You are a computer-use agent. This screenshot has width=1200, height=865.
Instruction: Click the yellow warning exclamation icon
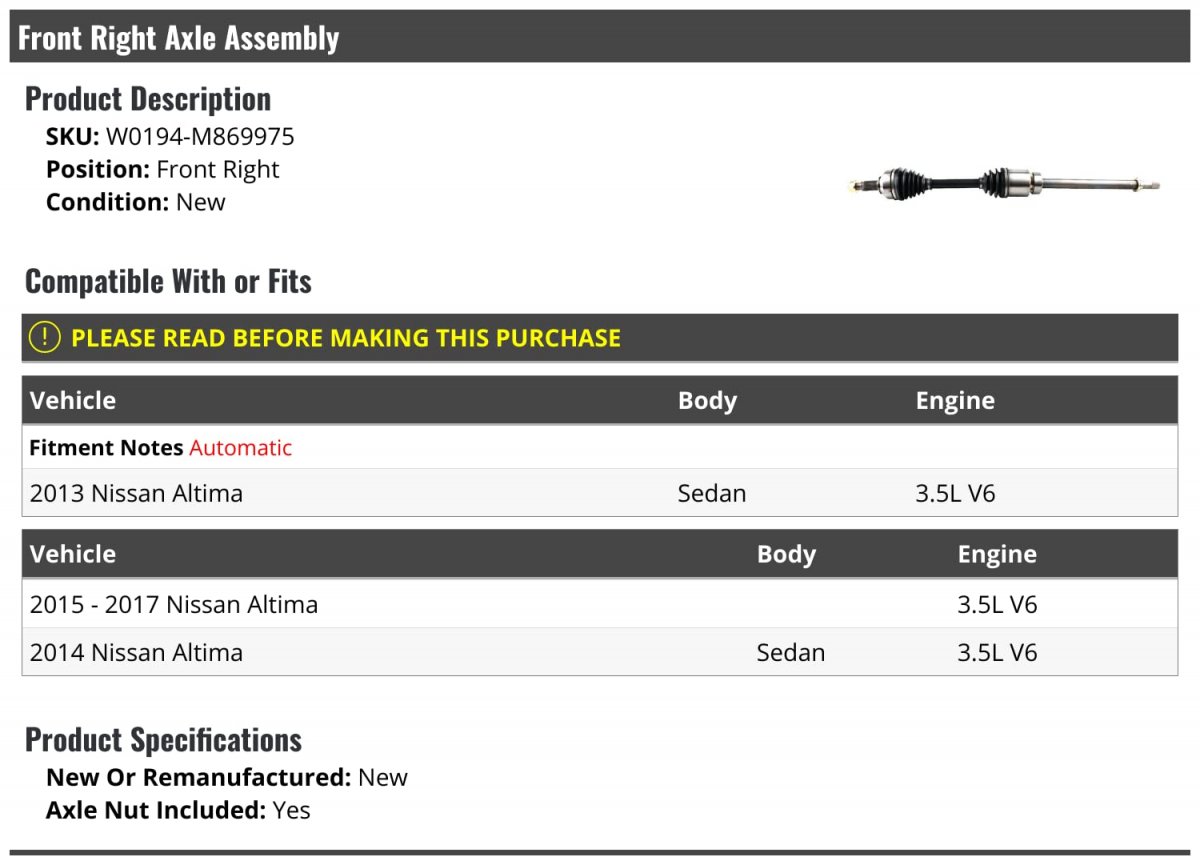tap(44, 337)
